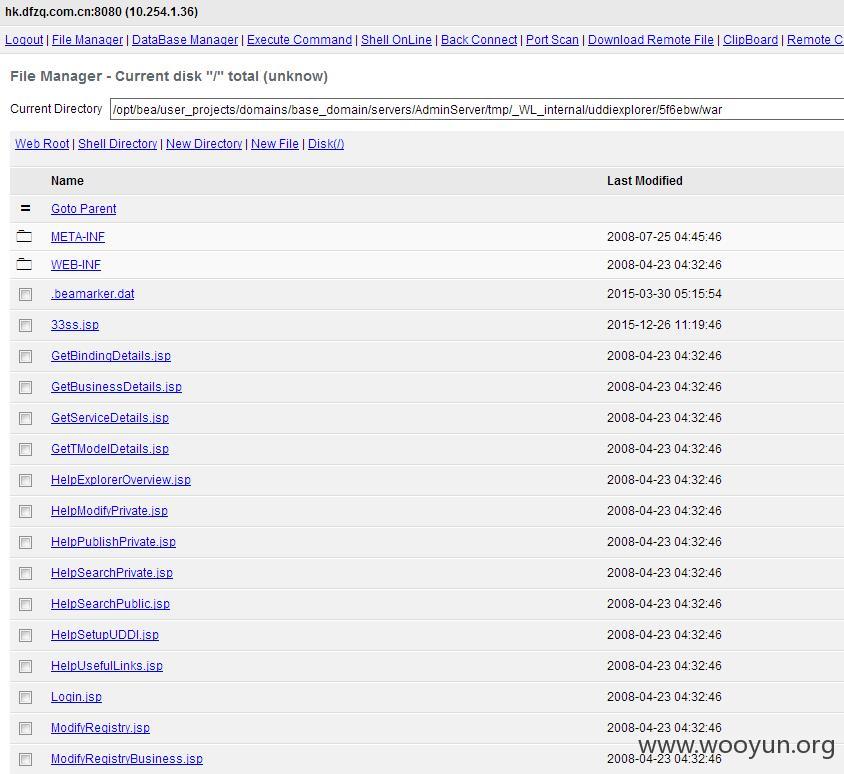
Task: Open file HelpSearchPrivate.jsp
Action: click(x=112, y=573)
